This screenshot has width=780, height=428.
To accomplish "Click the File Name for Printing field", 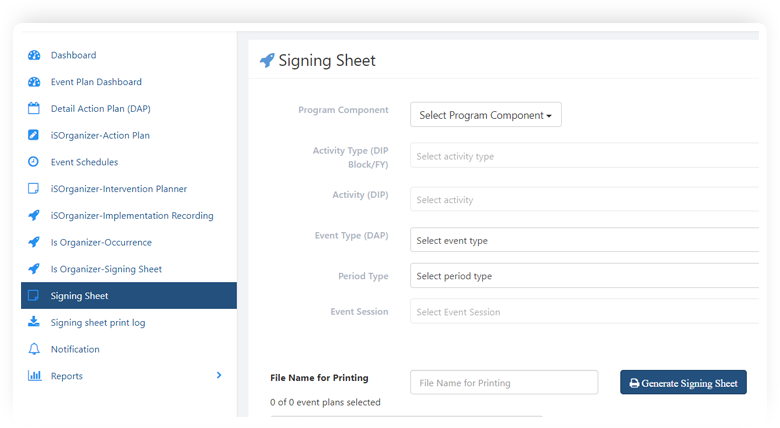I will click(x=504, y=383).
